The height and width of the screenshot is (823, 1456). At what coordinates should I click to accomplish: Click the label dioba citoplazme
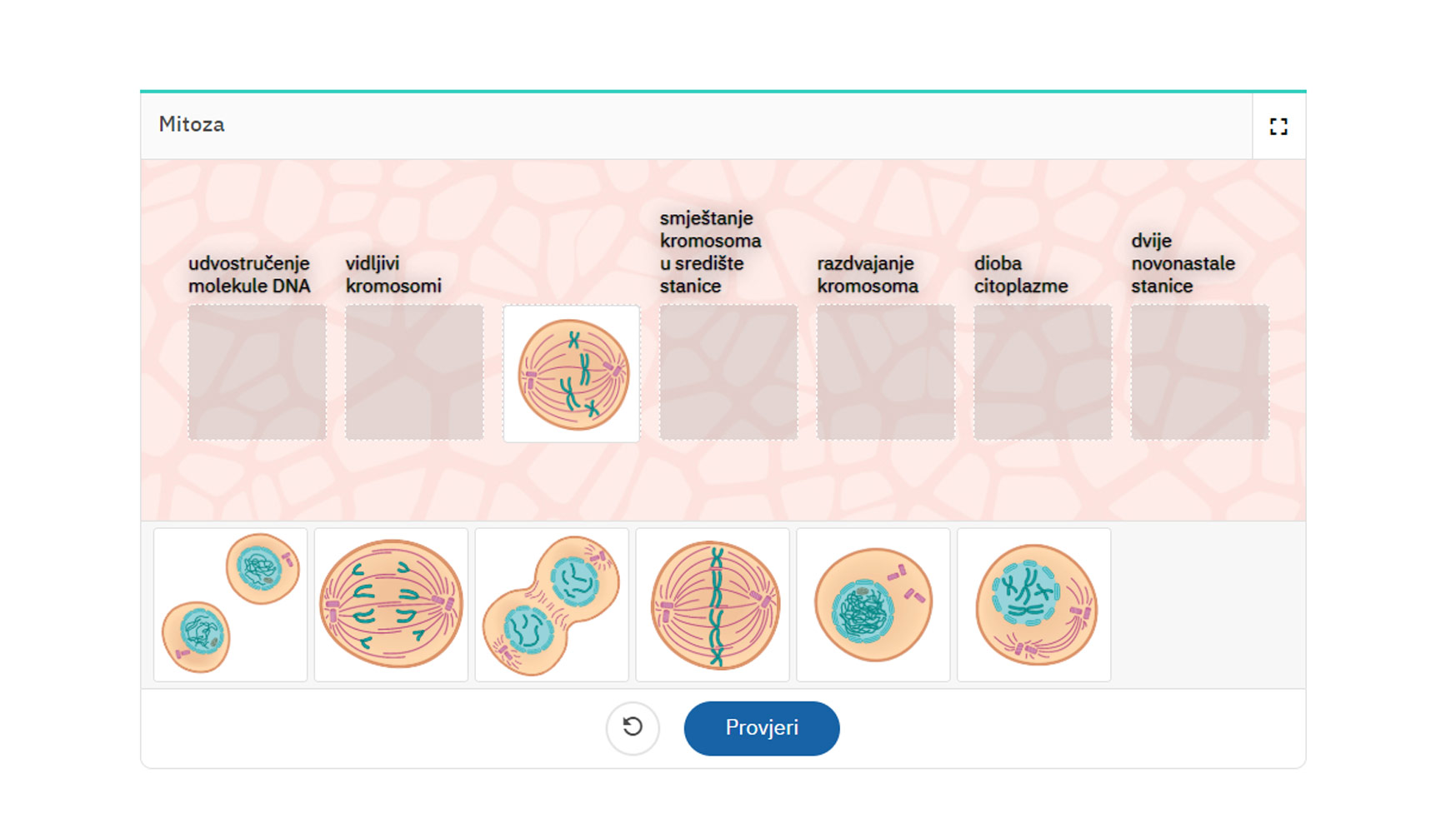point(1021,275)
